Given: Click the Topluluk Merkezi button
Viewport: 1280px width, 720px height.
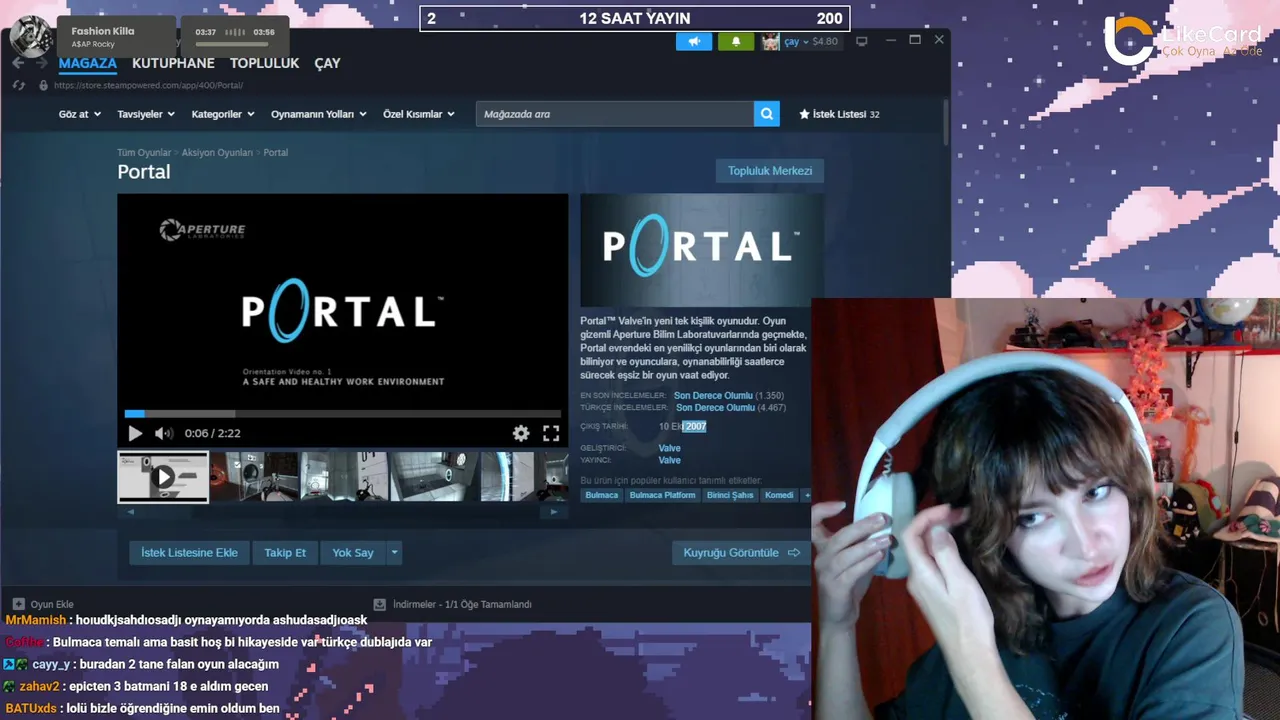Looking at the screenshot, I should click(x=770, y=171).
